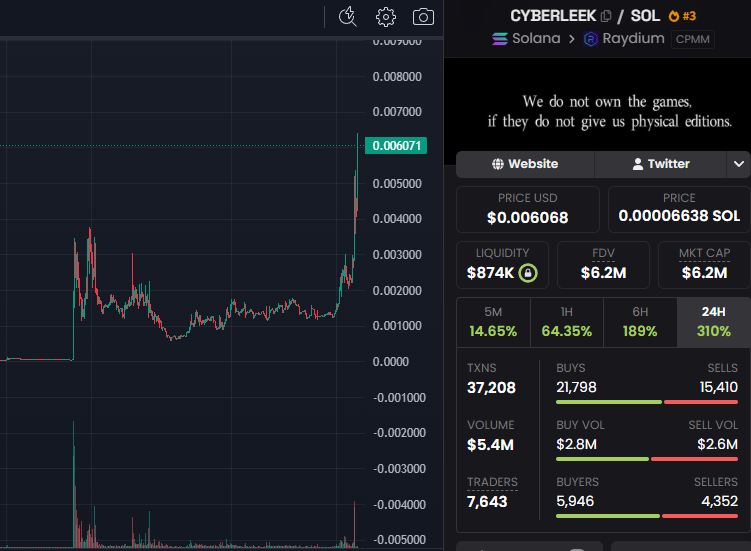Click the VOLUME value $5.4M
Viewport: 751px width, 551px height.
pyautogui.click(x=490, y=445)
